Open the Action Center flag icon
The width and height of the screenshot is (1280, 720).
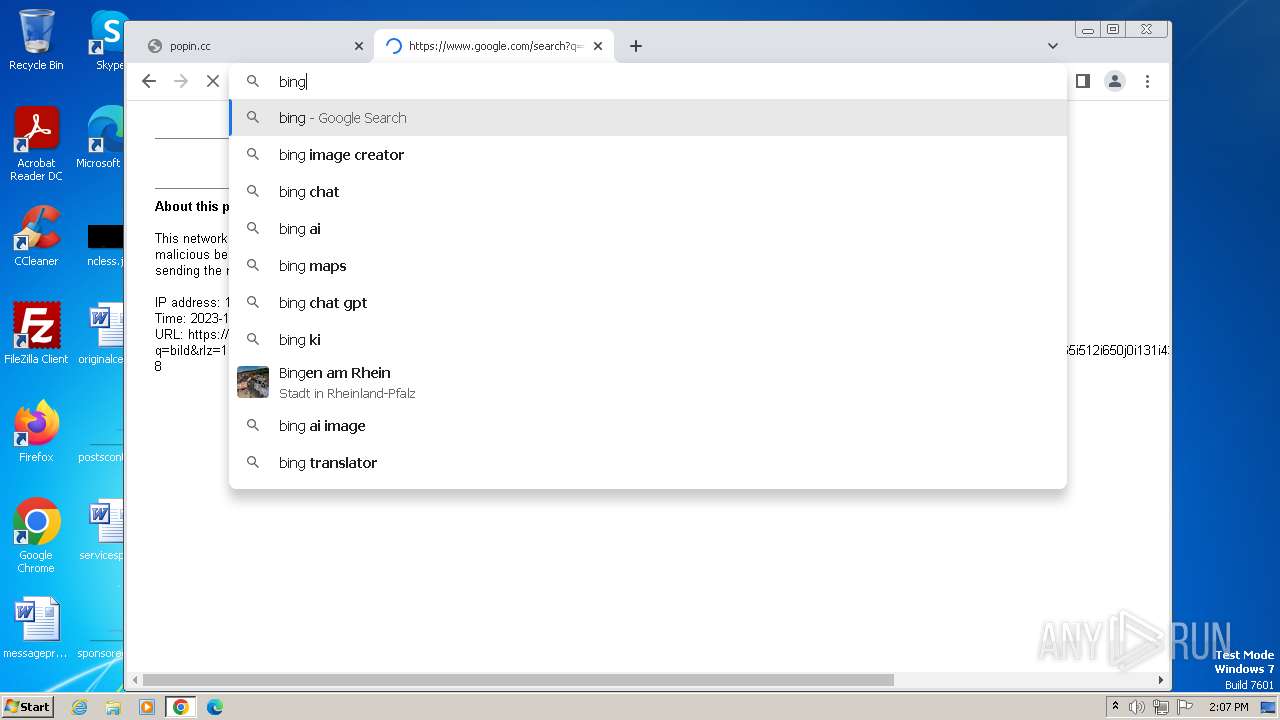pyautogui.click(x=1185, y=707)
